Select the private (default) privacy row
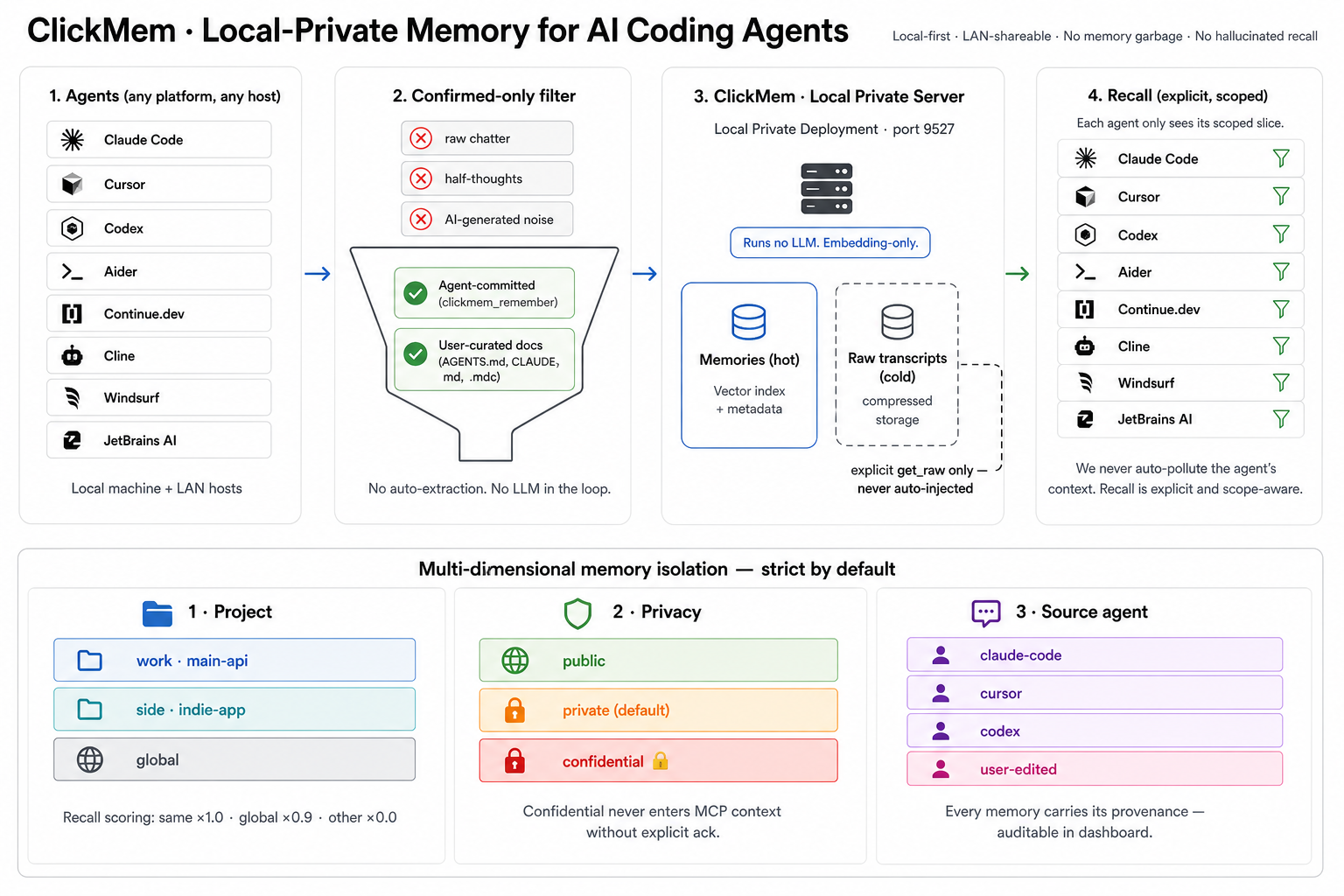The height and width of the screenshot is (896, 1344). click(x=658, y=710)
